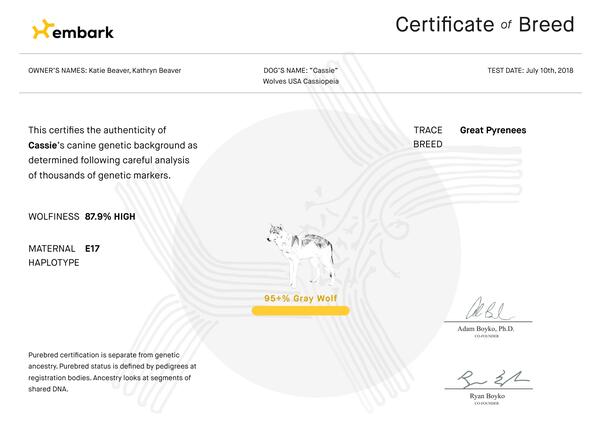Click the bold Cassie name in paragraph
600x425 pixels.
pyautogui.click(x=42, y=145)
